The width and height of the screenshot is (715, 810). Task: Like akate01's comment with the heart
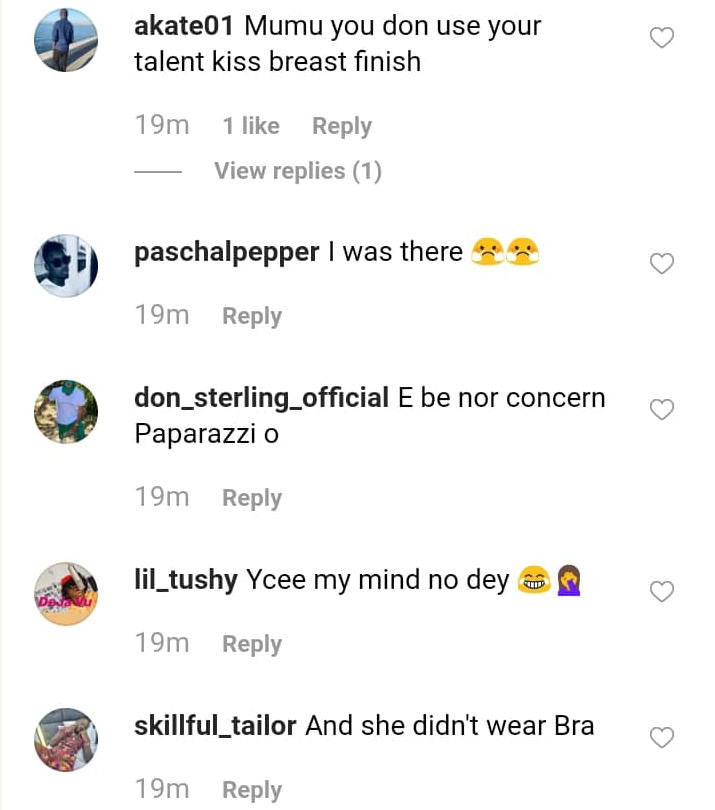pos(662,38)
